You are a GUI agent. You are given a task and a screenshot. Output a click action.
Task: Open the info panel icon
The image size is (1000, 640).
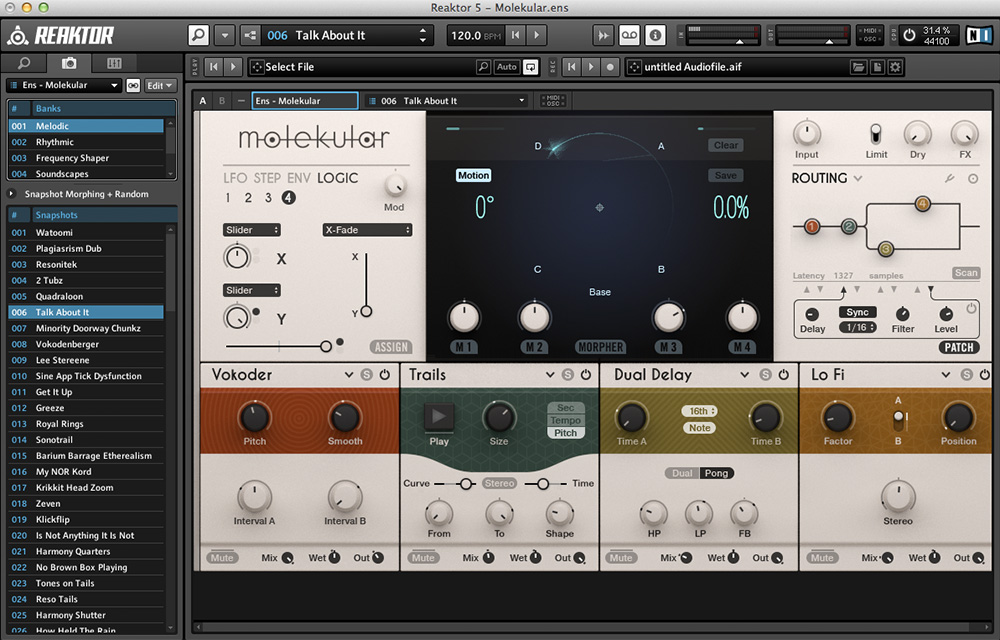(656, 35)
